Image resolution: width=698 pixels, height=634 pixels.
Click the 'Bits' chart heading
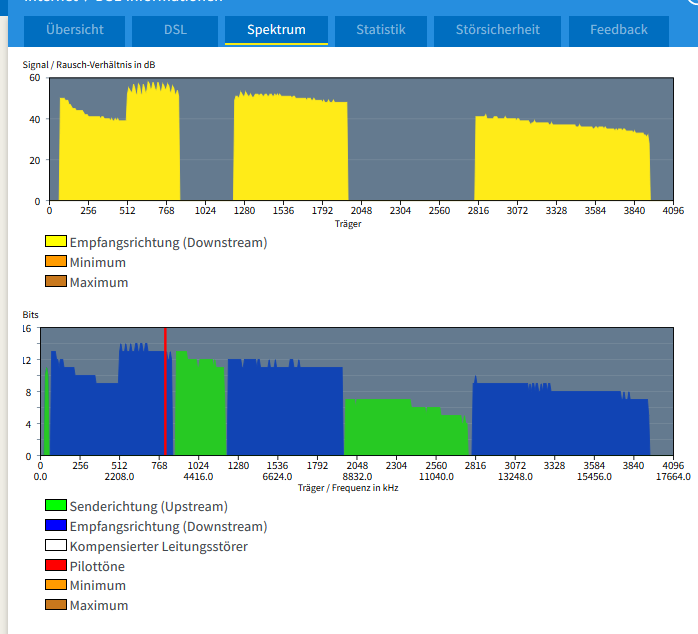pos(31,315)
